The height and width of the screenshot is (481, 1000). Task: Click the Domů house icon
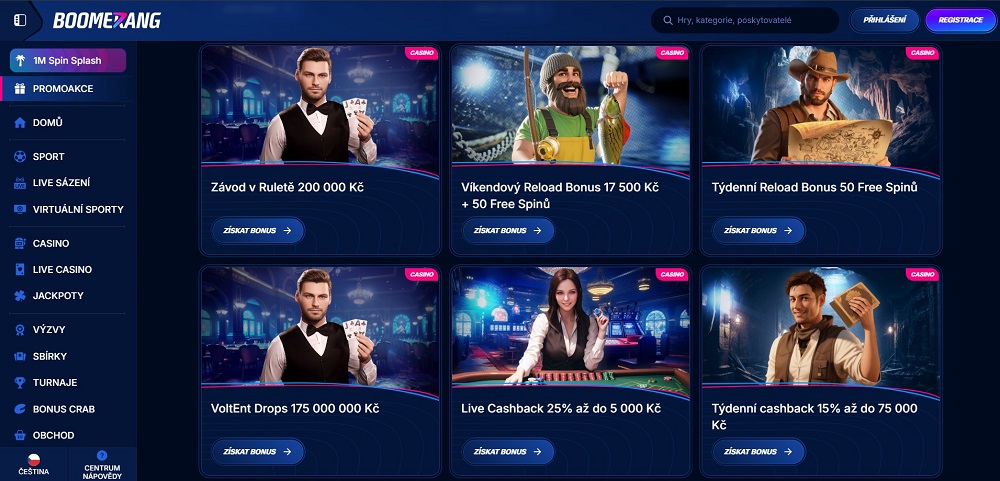pyautogui.click(x=20, y=122)
